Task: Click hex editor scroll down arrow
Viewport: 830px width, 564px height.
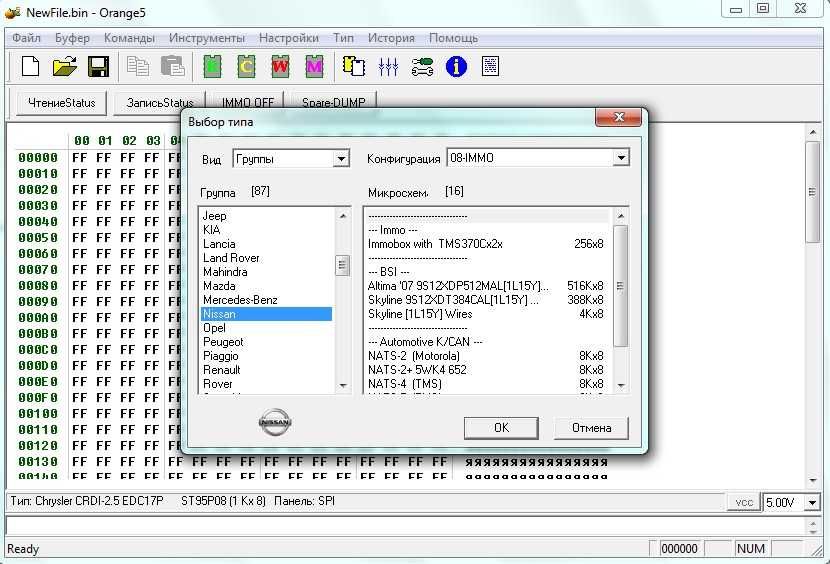Action: coord(813,481)
